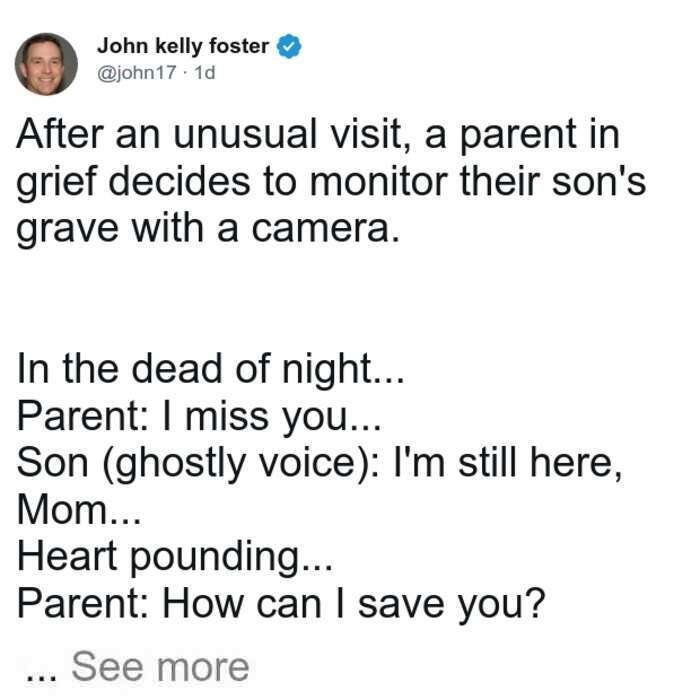The width and height of the screenshot is (700, 700).
Task: Click the 'Heart pounding...' line
Action: click(x=175, y=557)
